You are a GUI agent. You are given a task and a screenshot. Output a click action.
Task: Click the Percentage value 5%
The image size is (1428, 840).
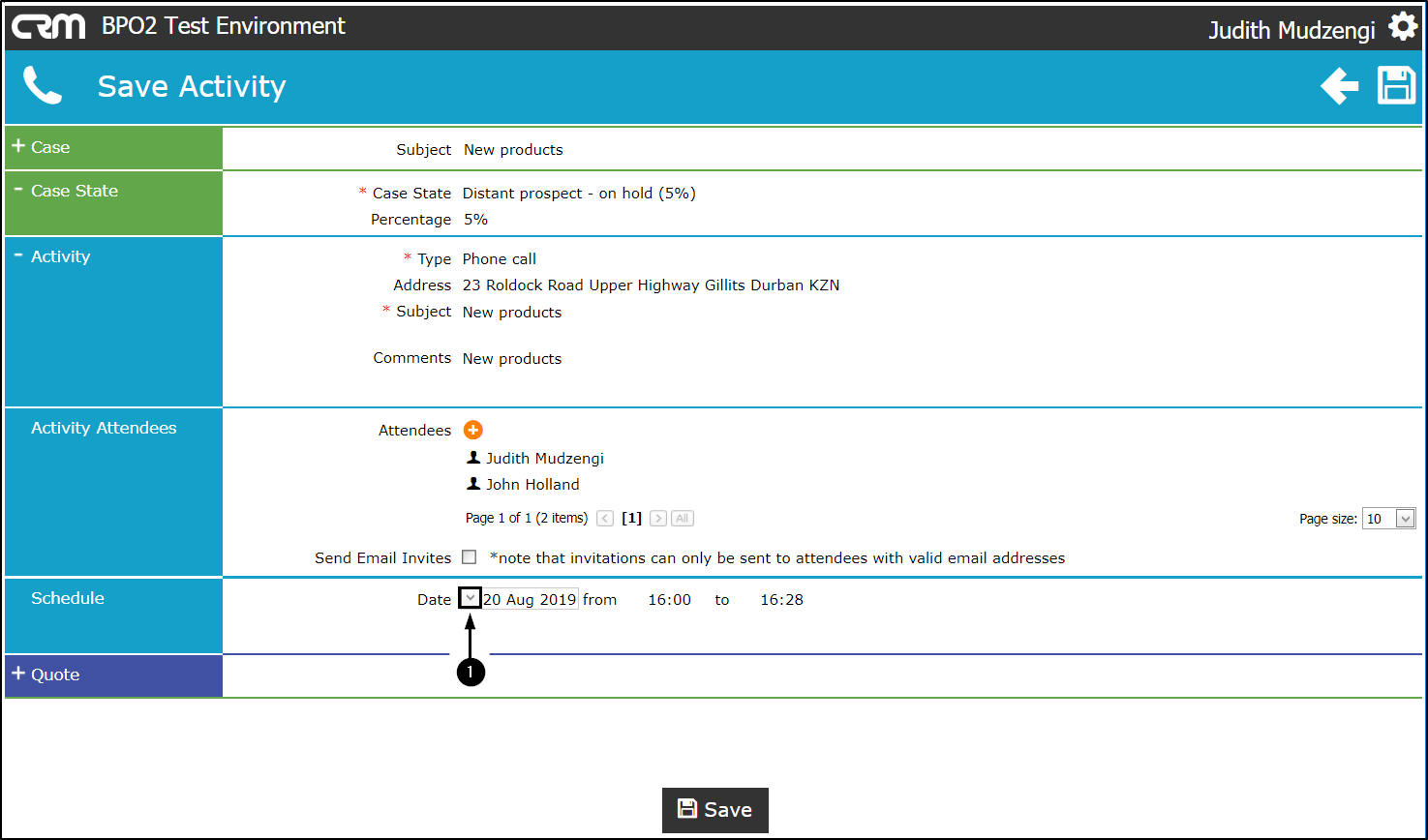(475, 220)
